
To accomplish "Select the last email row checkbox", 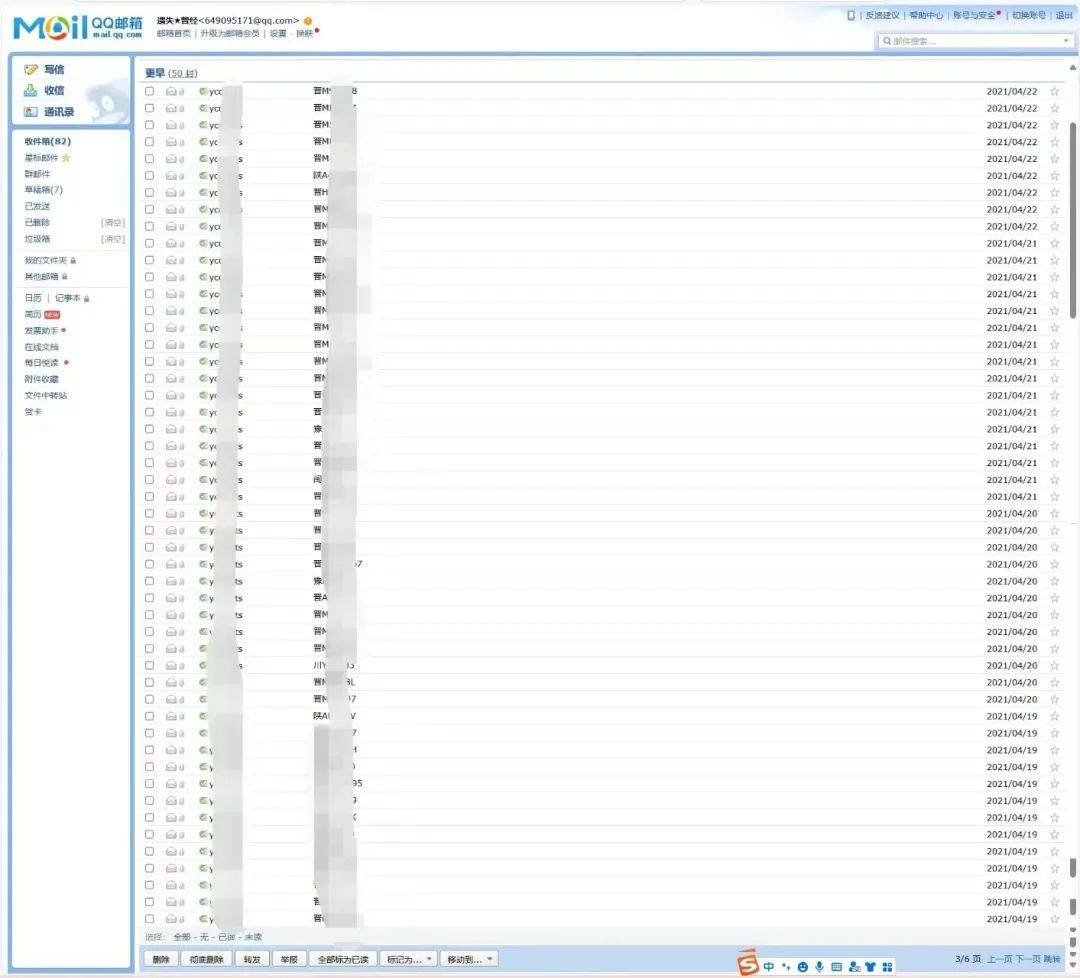I will click(149, 918).
